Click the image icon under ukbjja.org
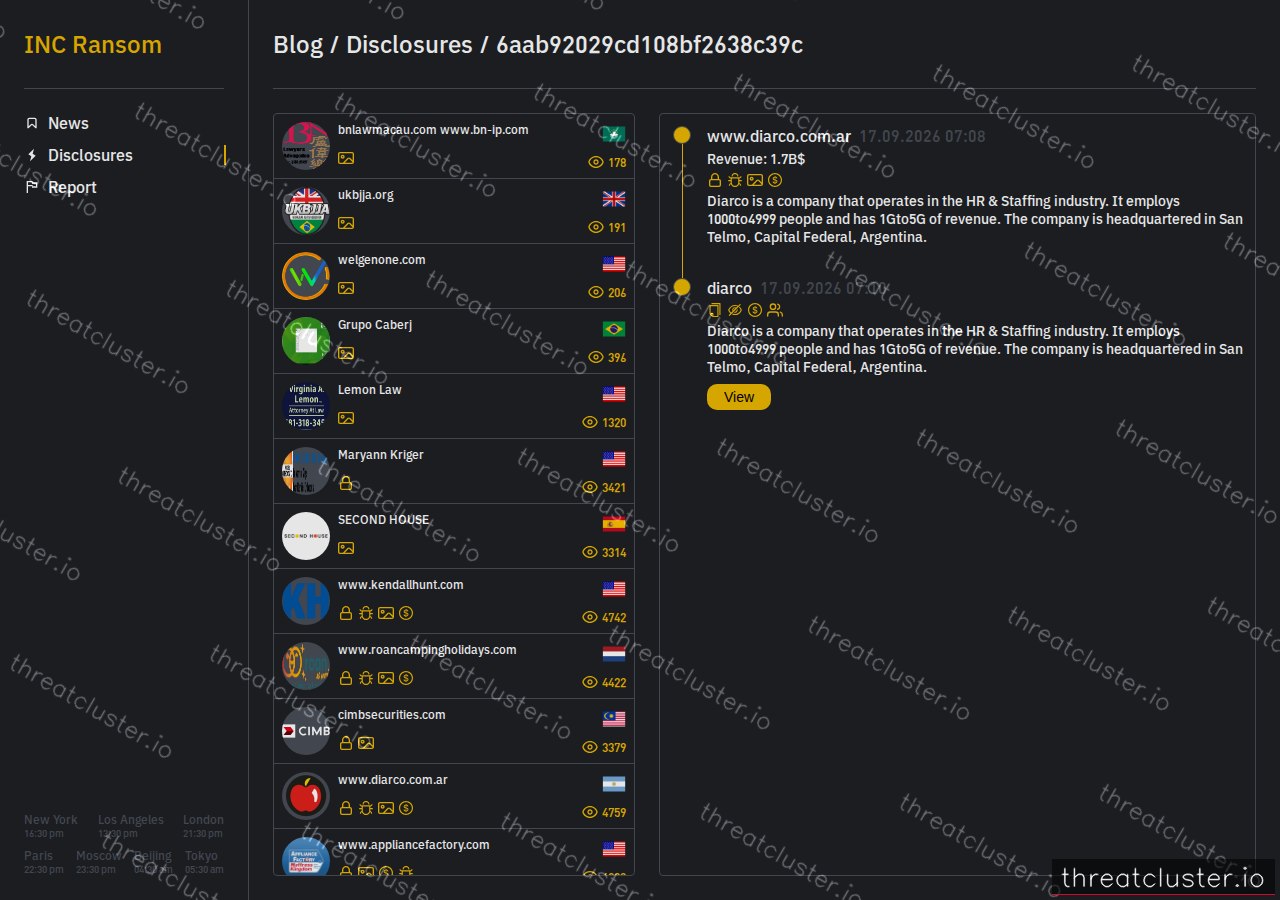Image resolution: width=1280 pixels, height=900 pixels. click(x=346, y=223)
